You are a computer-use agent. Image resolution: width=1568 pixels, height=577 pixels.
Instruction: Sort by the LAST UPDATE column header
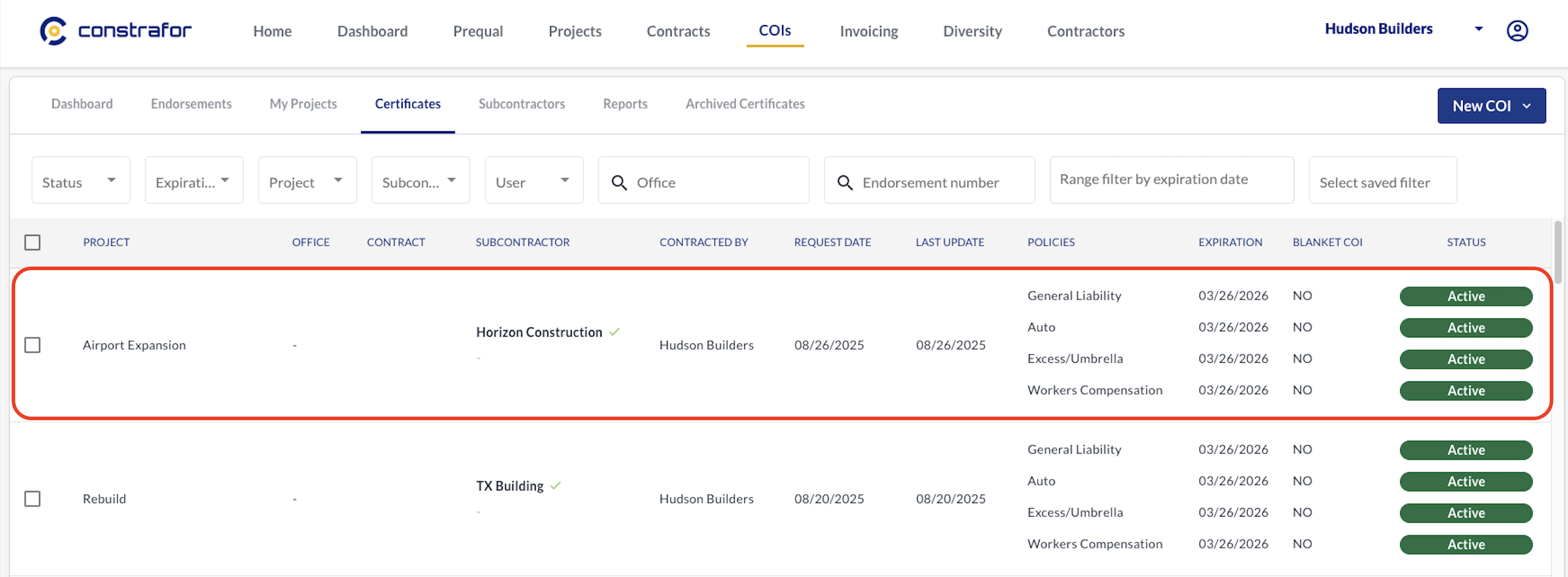[x=949, y=242]
